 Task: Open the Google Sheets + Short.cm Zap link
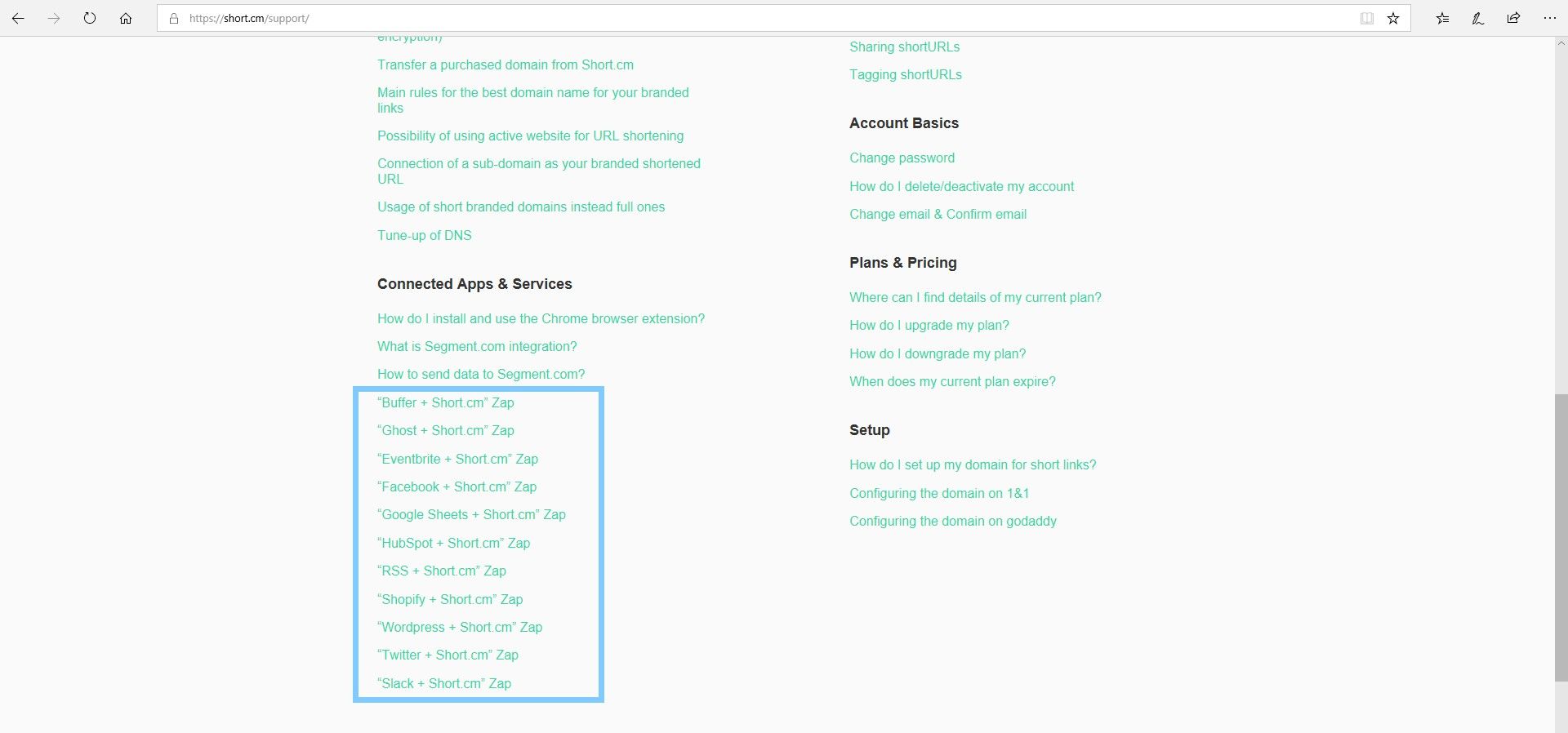pyautogui.click(x=471, y=514)
